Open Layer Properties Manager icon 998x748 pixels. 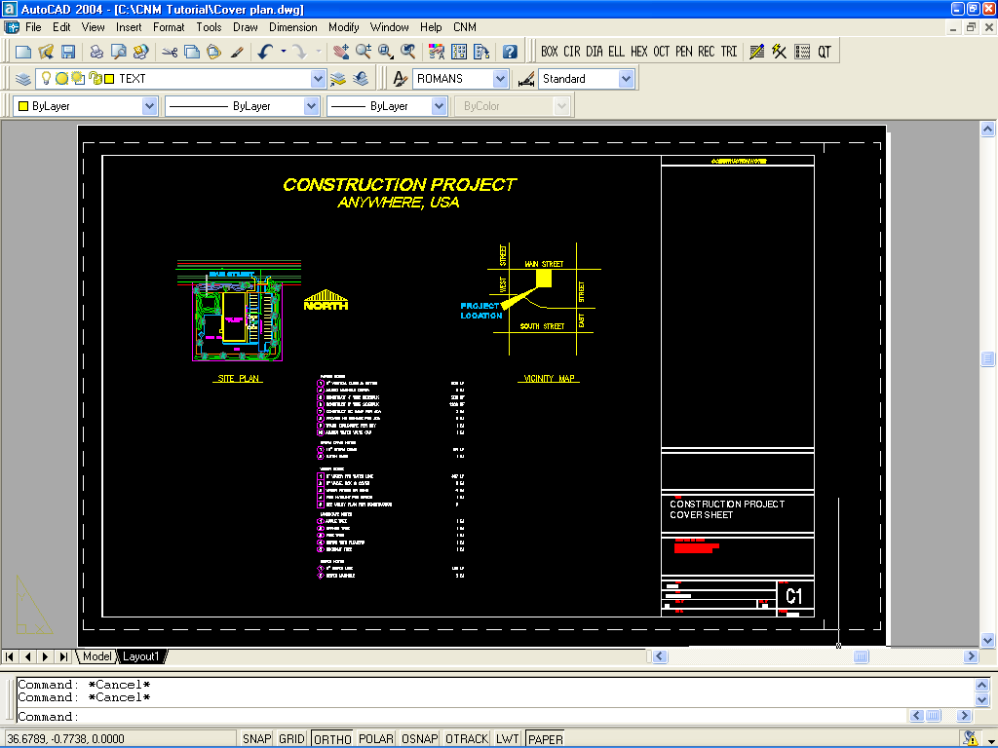(23, 78)
